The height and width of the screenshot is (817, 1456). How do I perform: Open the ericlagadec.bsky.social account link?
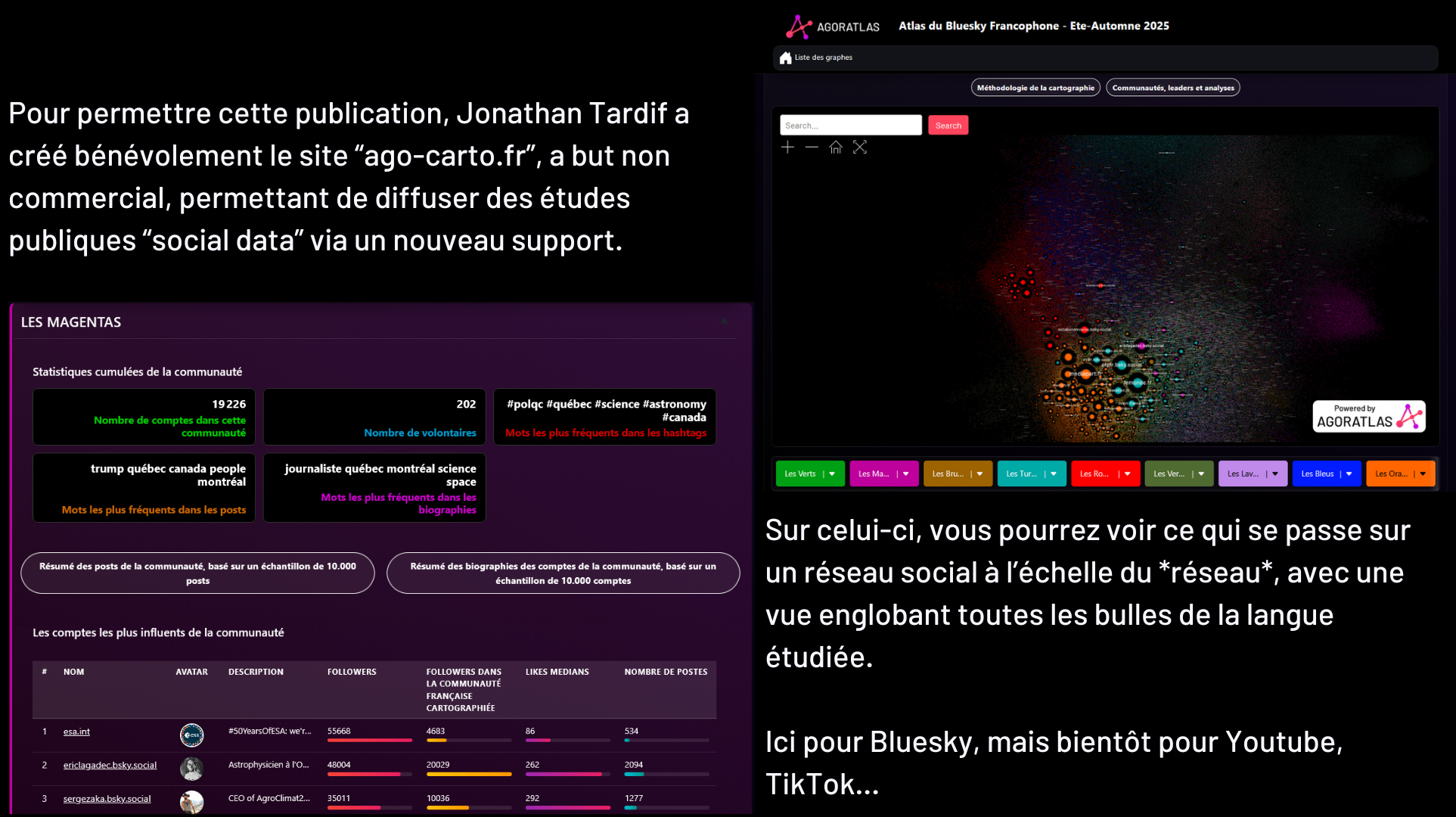point(110,765)
